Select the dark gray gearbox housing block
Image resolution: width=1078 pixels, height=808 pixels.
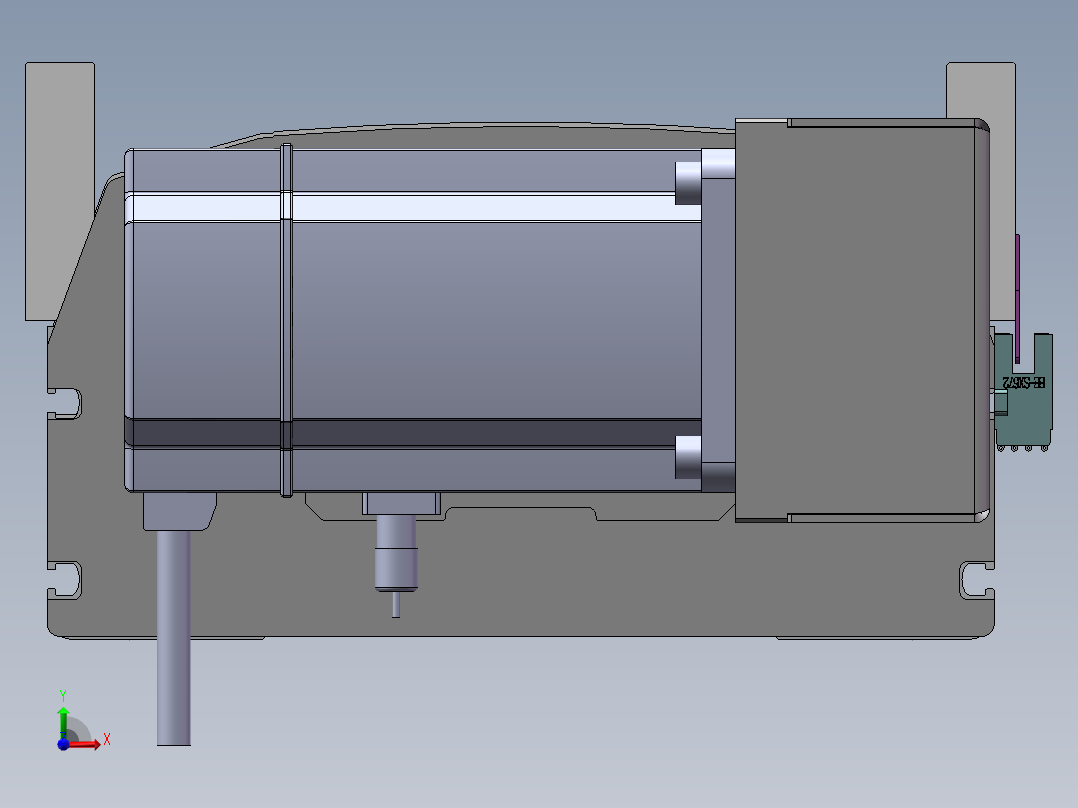862,320
